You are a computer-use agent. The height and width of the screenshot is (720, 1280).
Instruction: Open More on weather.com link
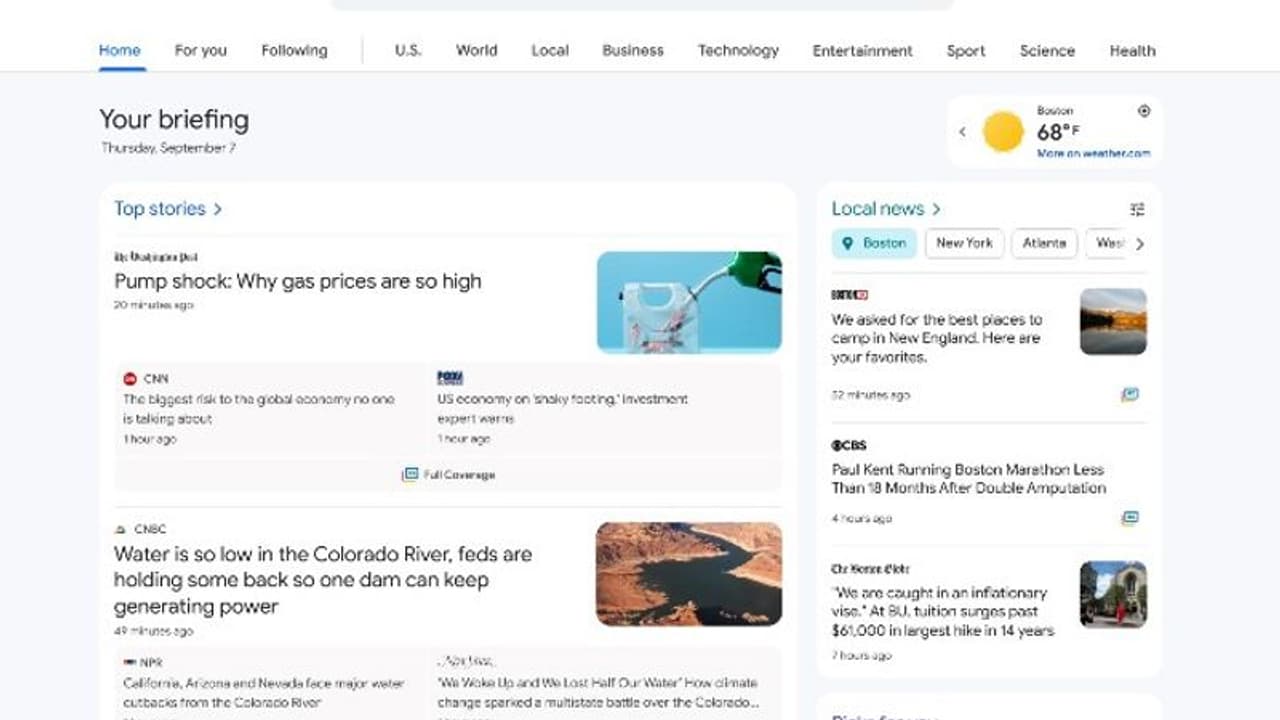(x=1094, y=153)
